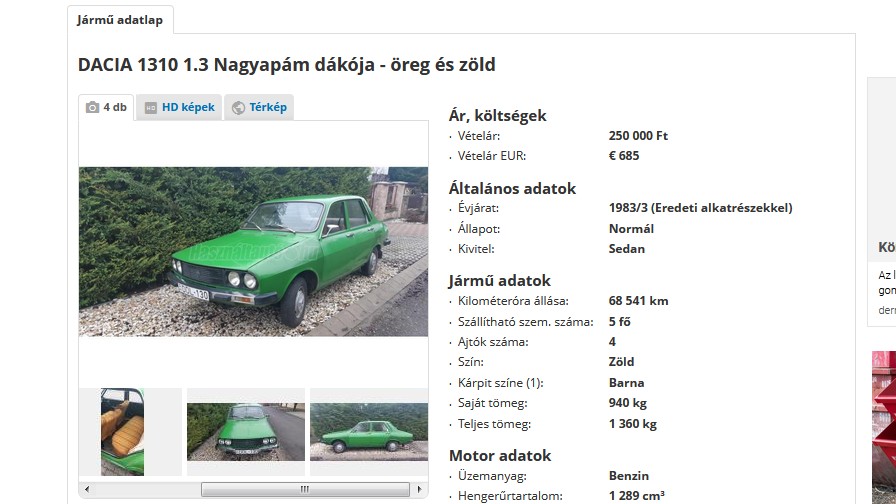Select the brown seat interior thumbnail
This screenshot has height=504, width=896.
tap(122, 432)
